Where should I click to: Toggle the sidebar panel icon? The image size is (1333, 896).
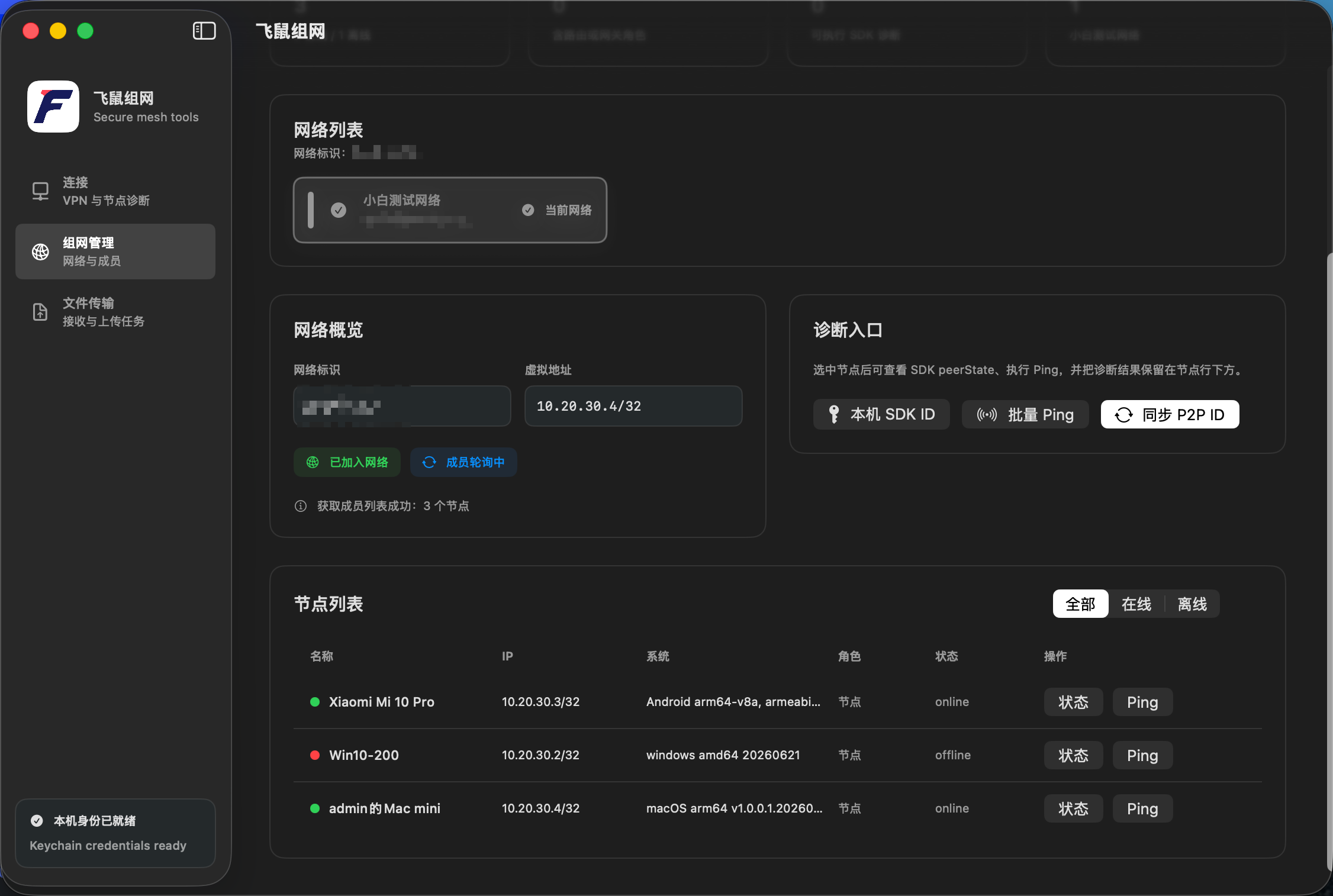[x=204, y=31]
